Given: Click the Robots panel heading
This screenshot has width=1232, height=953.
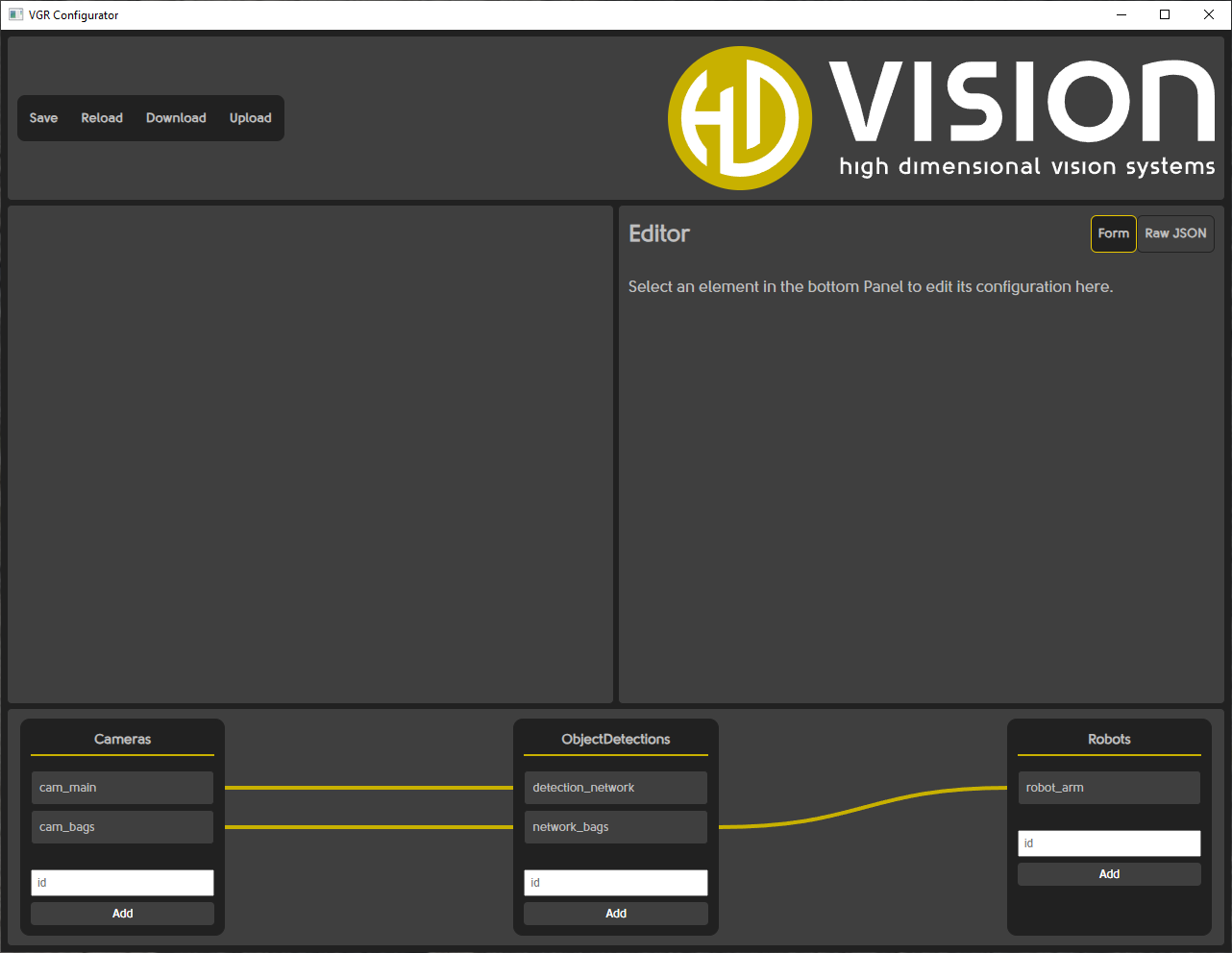Looking at the screenshot, I should coord(1109,739).
